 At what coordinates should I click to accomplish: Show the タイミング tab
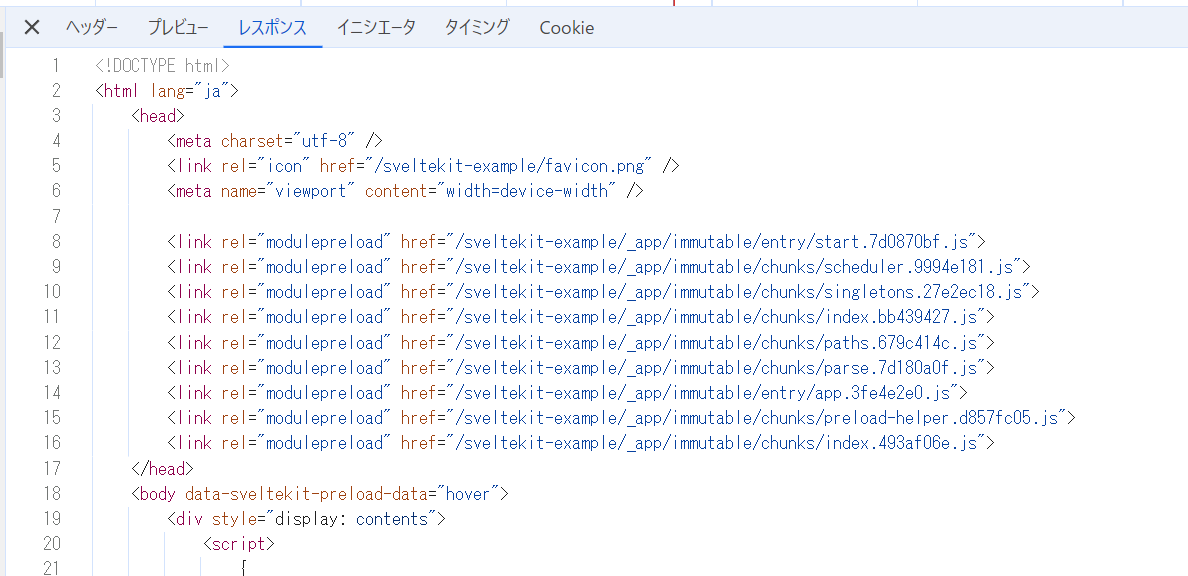477,28
